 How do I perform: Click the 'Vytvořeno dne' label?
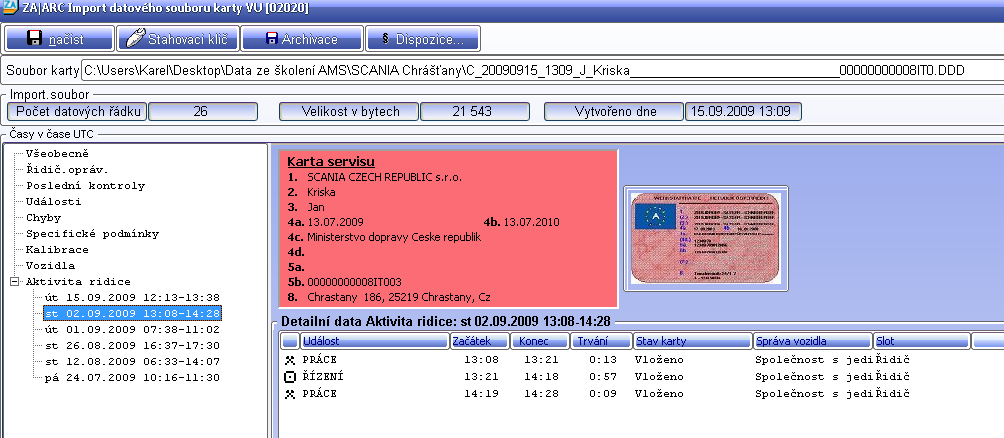613,111
